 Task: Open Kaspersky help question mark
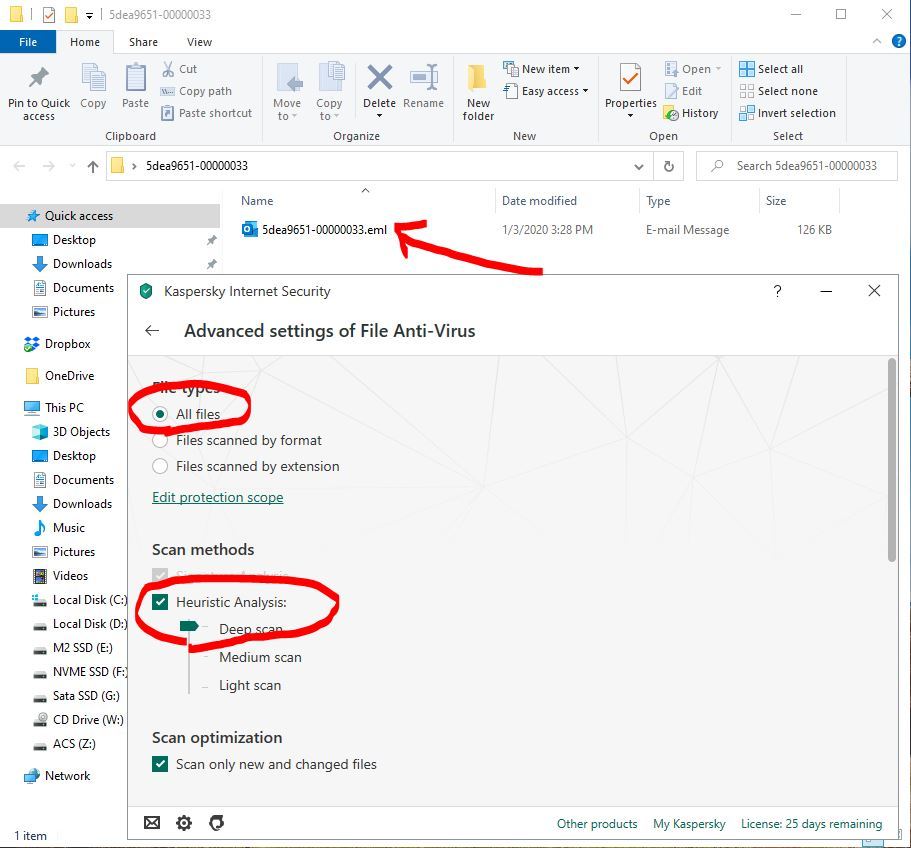pos(777,291)
